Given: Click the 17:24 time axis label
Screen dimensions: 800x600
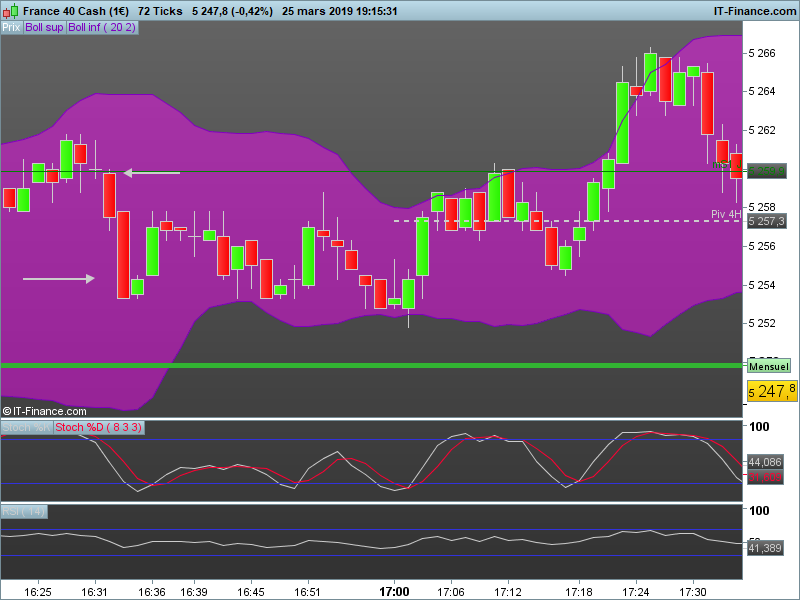Looking at the screenshot, I should (x=636, y=592).
